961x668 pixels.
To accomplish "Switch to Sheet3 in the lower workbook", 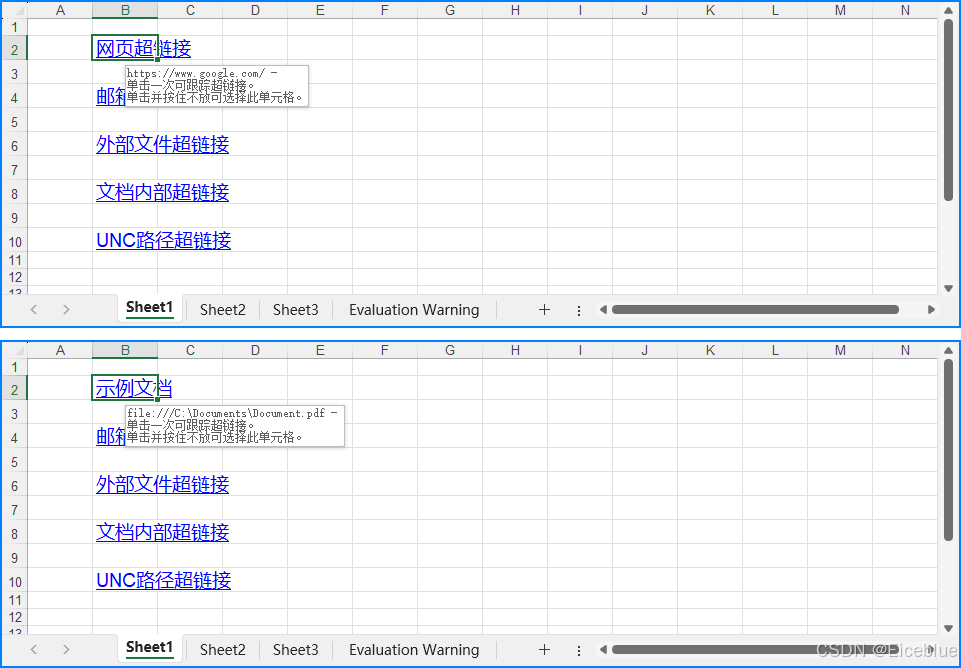I will 295,650.
